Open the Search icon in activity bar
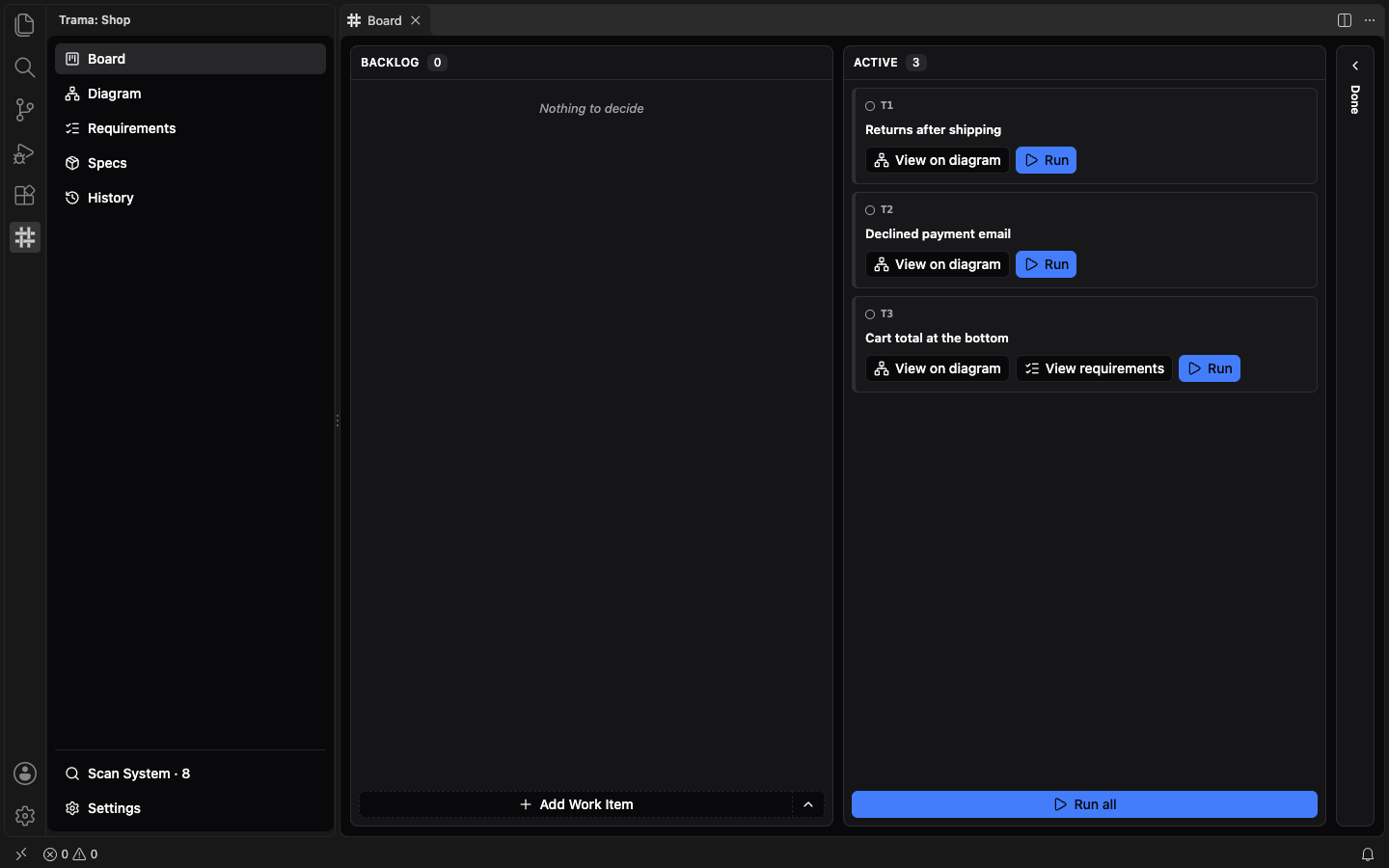 coord(25,67)
